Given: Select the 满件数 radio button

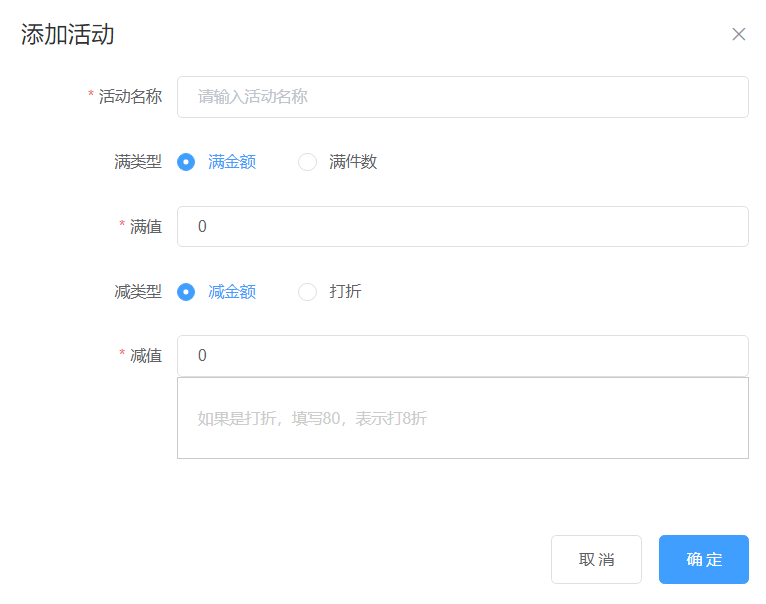Looking at the screenshot, I should point(307,162).
